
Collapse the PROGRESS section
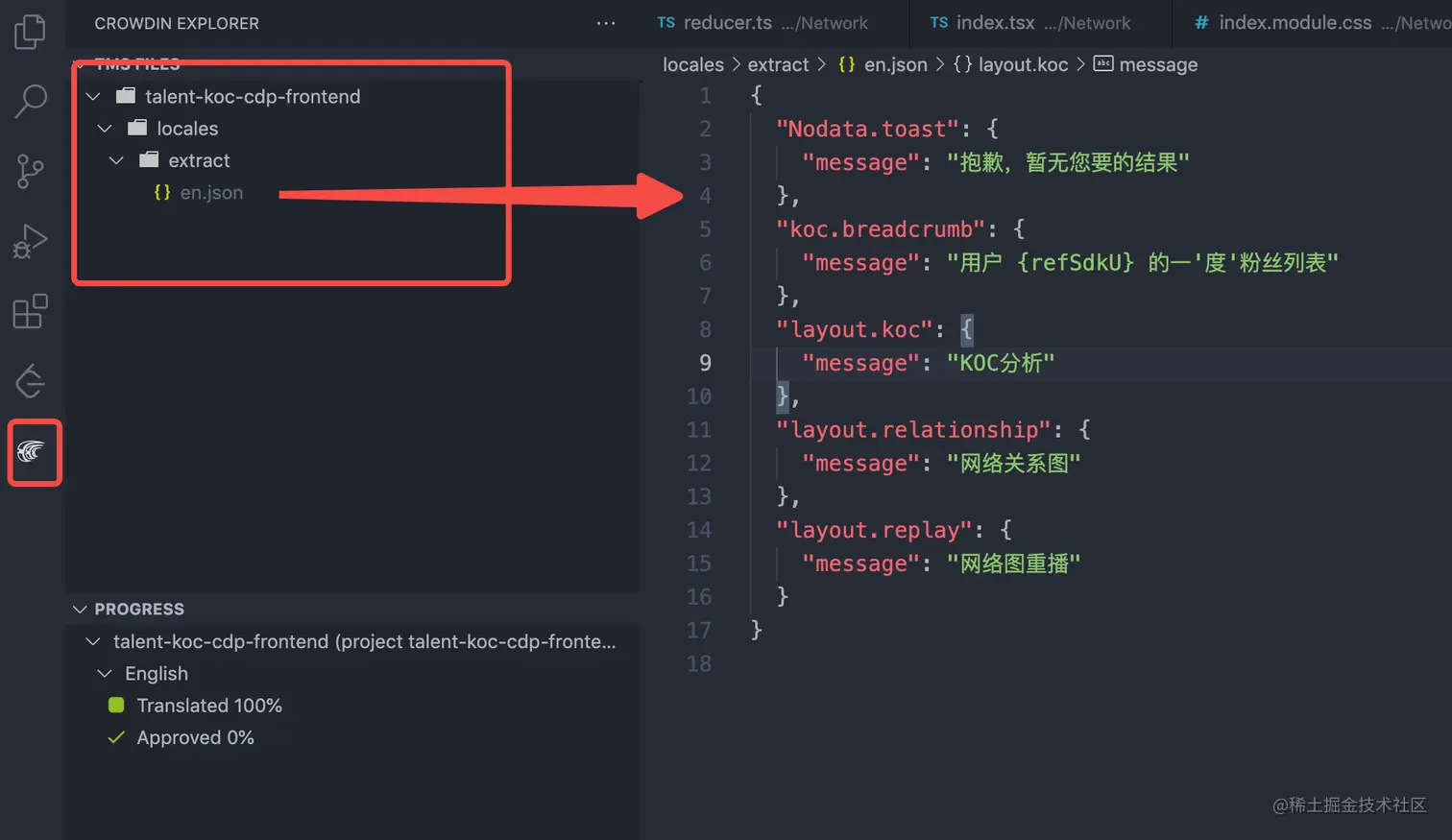[80, 609]
